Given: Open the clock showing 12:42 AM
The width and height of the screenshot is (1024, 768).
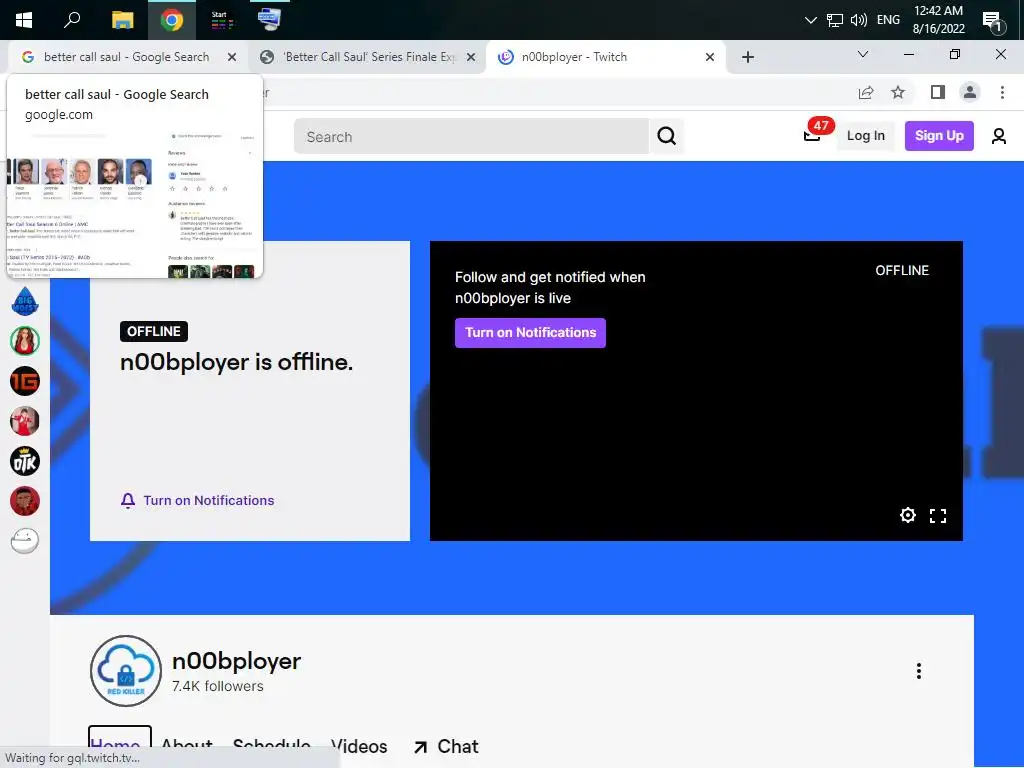Looking at the screenshot, I should pos(938,20).
